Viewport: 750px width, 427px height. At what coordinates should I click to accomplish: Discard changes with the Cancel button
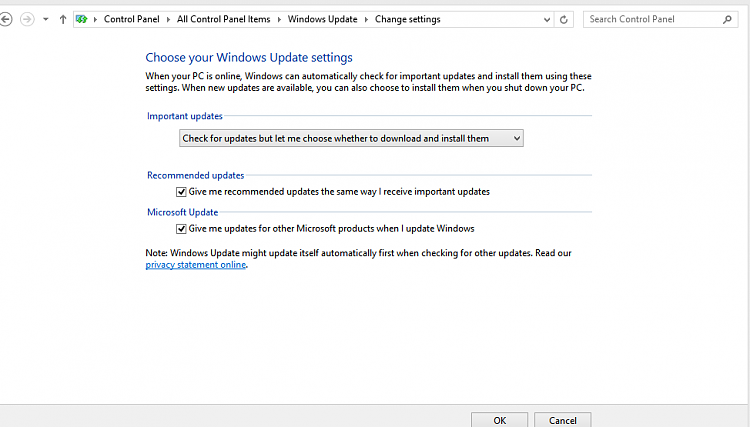coord(562,420)
